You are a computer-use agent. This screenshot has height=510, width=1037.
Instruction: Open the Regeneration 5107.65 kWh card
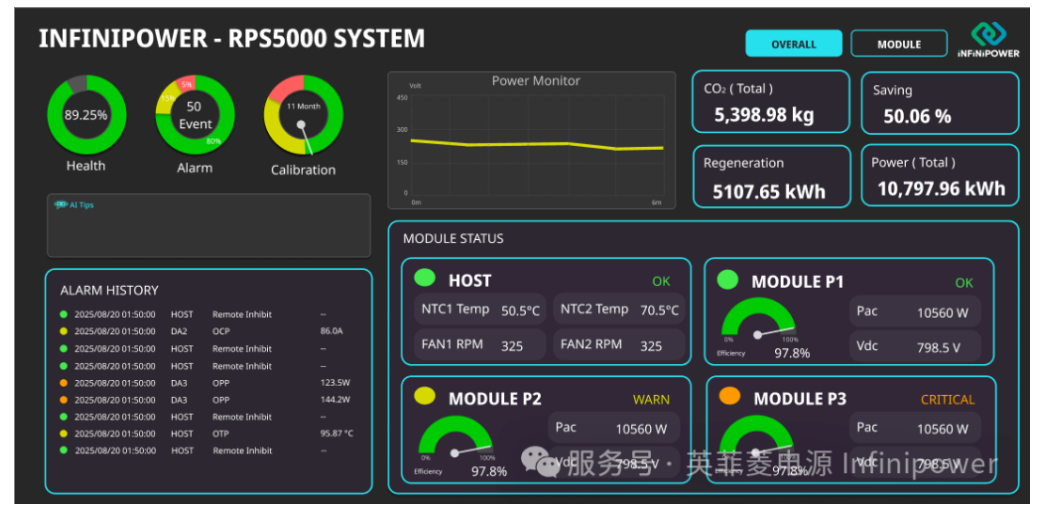pos(770,177)
